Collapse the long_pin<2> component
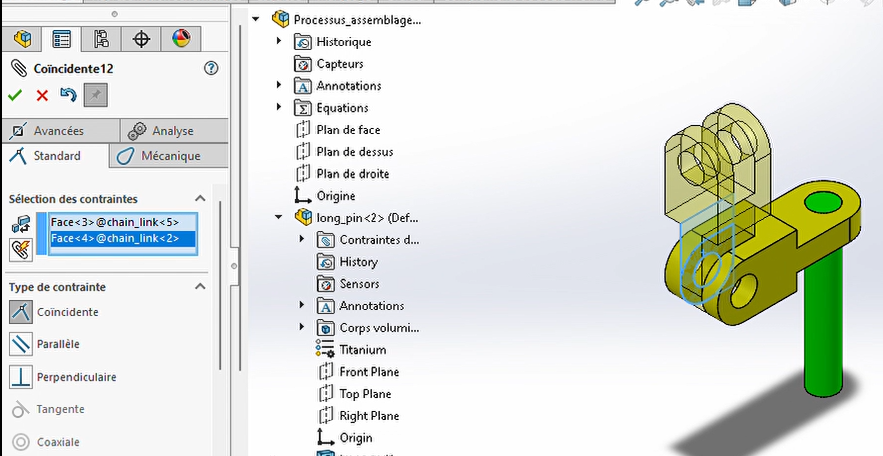Image resolution: width=883 pixels, height=456 pixels. pos(278,217)
